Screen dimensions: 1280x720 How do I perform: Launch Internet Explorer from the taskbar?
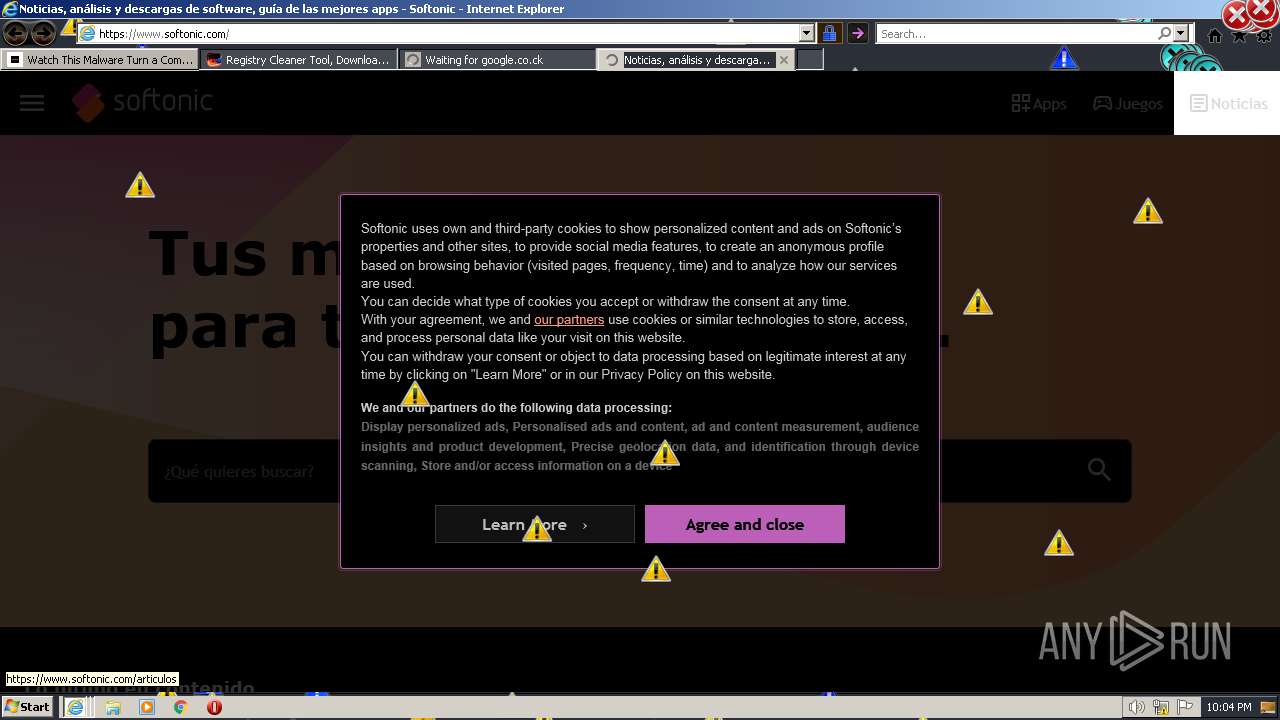[75, 707]
